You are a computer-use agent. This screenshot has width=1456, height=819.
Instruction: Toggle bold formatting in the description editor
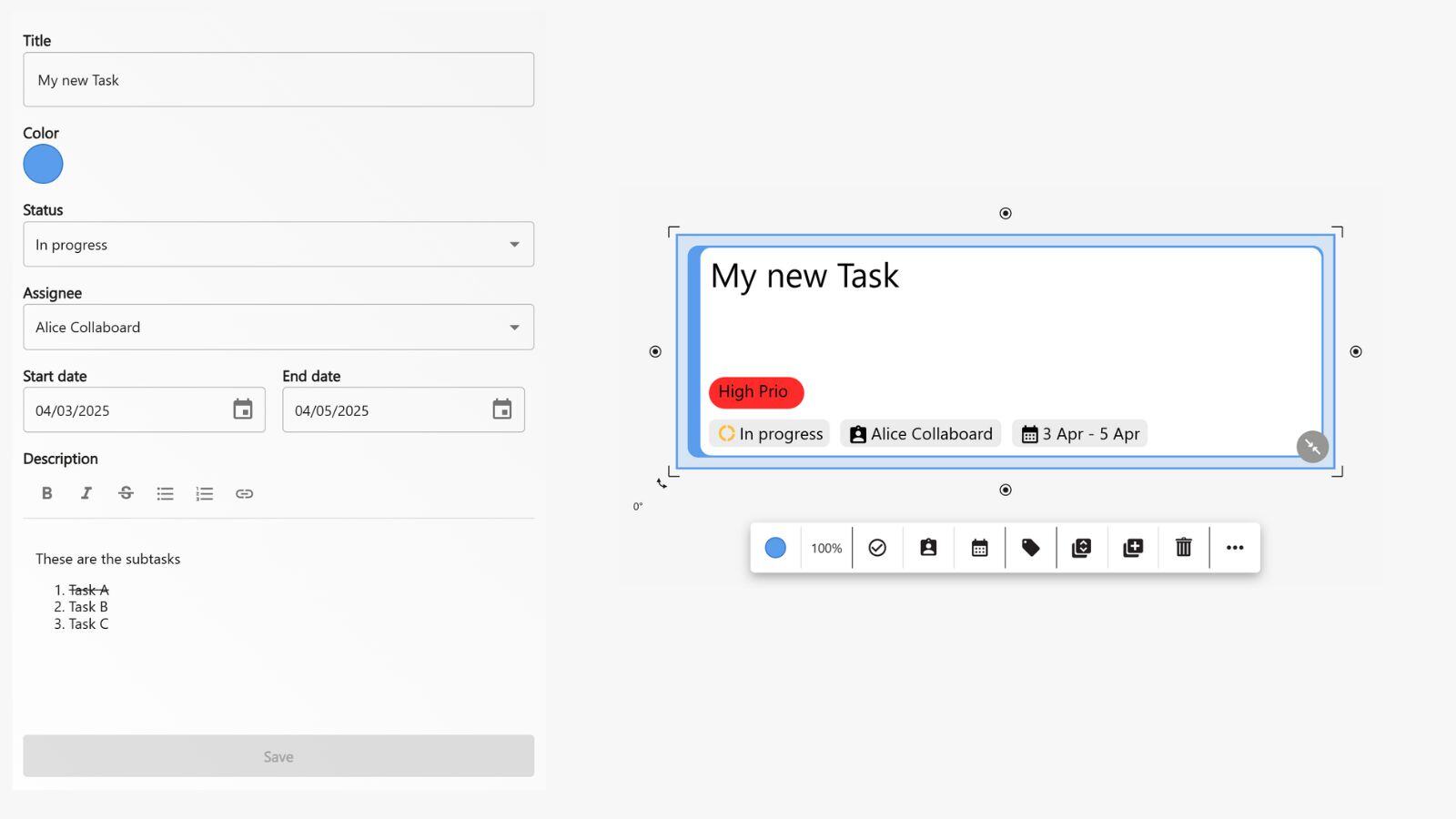[x=46, y=492]
